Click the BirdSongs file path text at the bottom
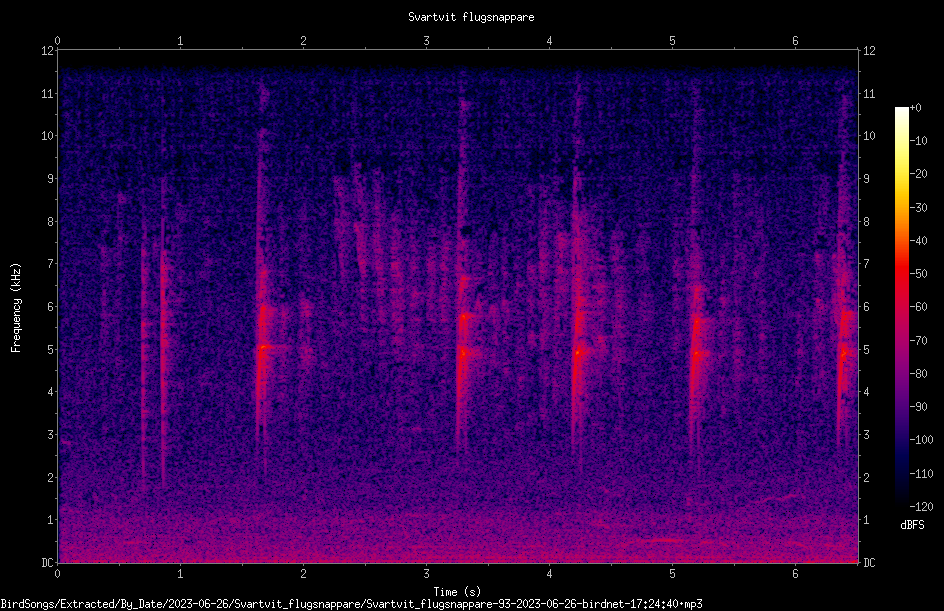944x611 pixels. click(x=352, y=604)
